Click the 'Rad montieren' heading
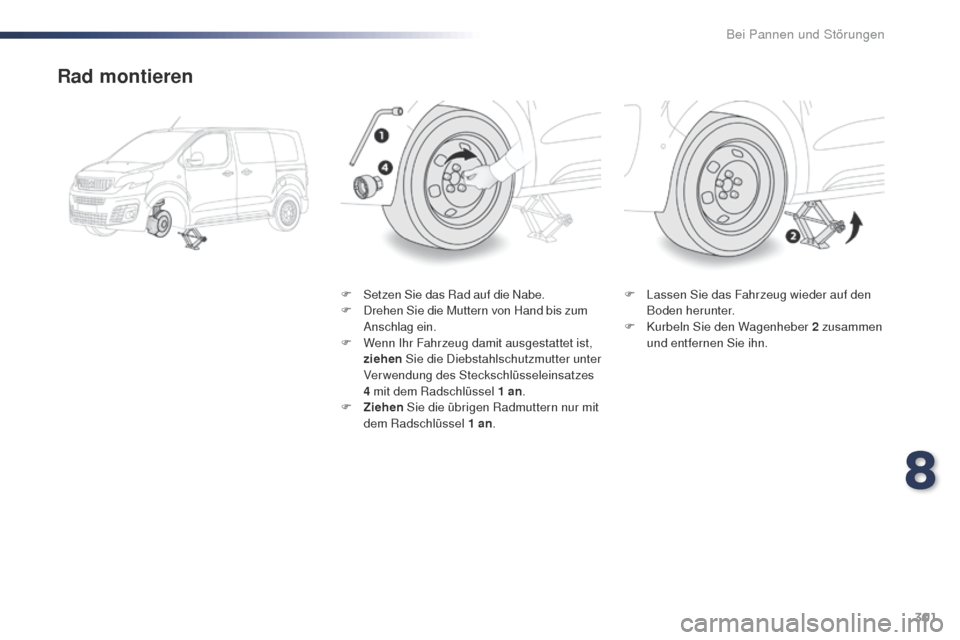 point(125,77)
